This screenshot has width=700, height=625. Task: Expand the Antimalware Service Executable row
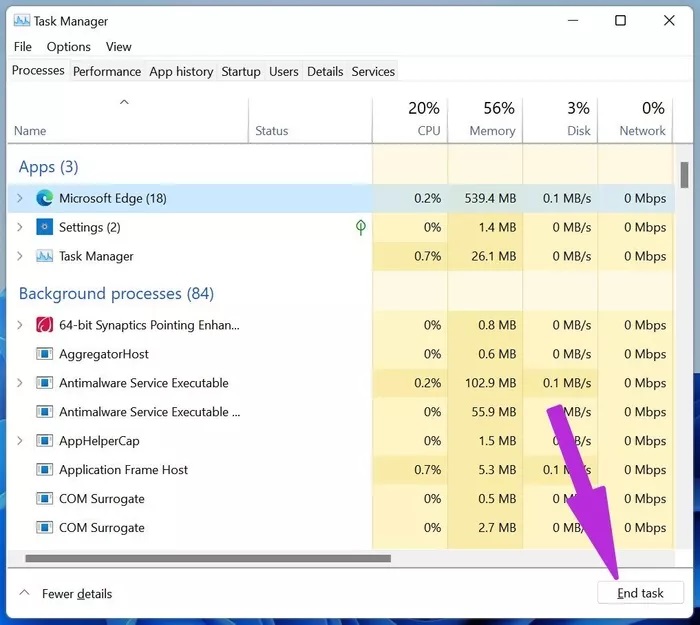19,383
